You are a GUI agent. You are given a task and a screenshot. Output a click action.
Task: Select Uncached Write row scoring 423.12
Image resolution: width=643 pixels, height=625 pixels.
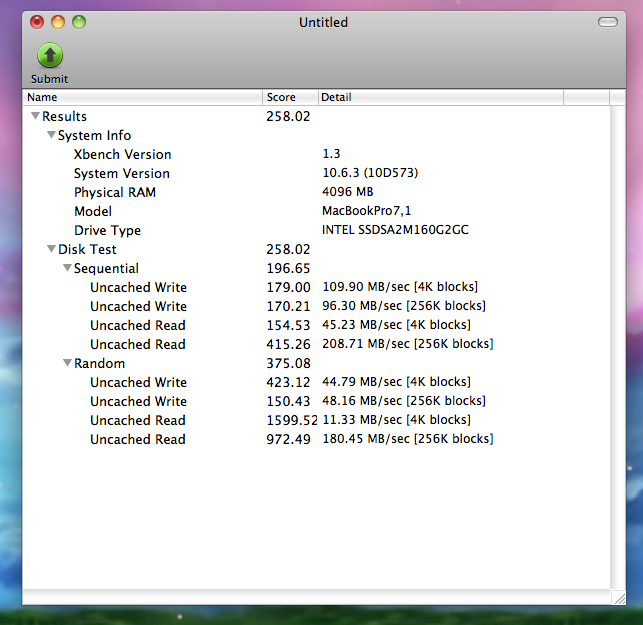316,382
